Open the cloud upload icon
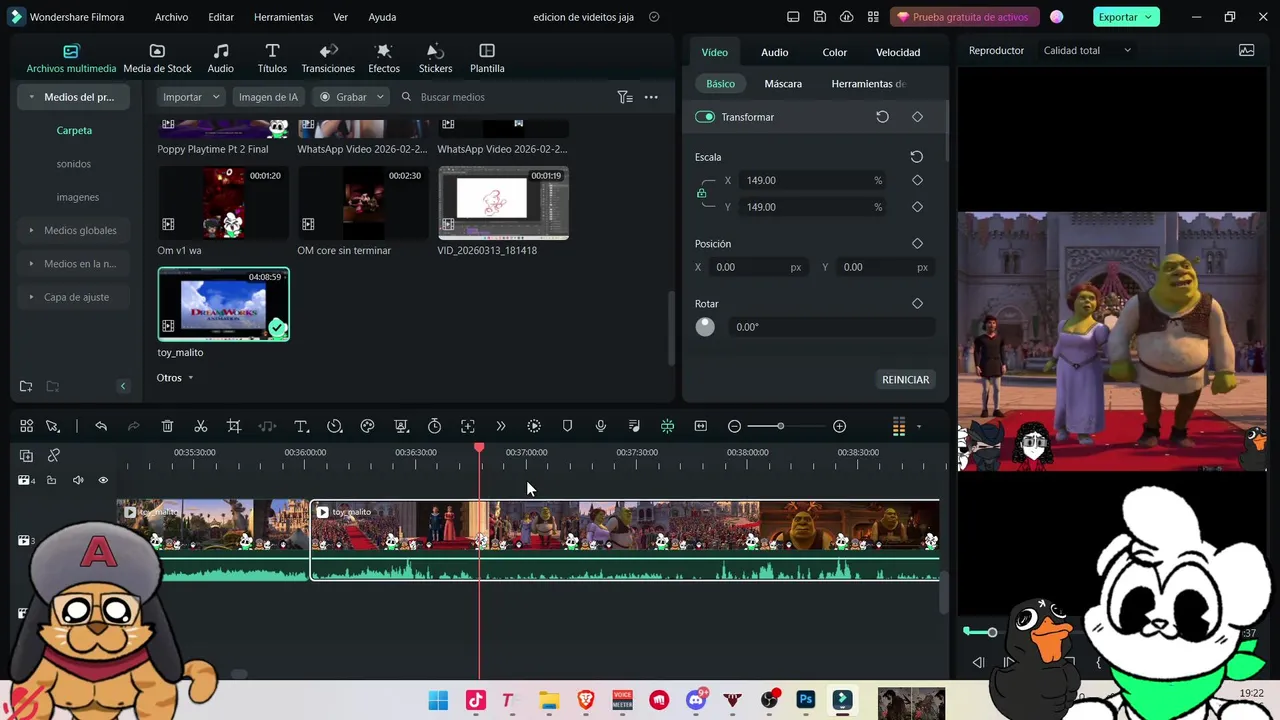1280x720 pixels. pyautogui.click(x=847, y=17)
